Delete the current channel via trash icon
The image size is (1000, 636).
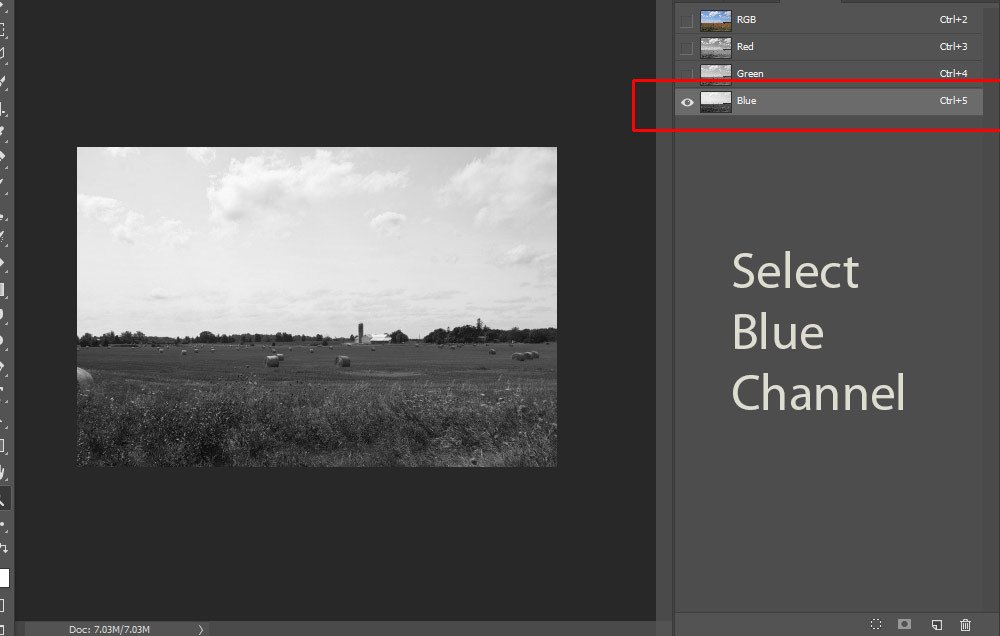965,624
